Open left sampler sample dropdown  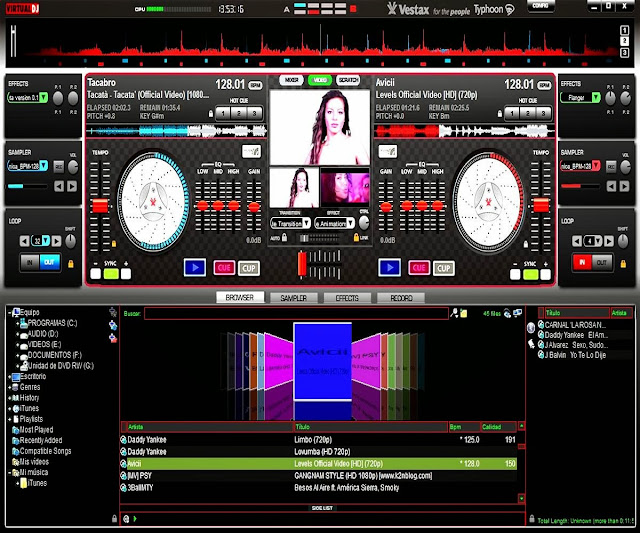coord(43,166)
